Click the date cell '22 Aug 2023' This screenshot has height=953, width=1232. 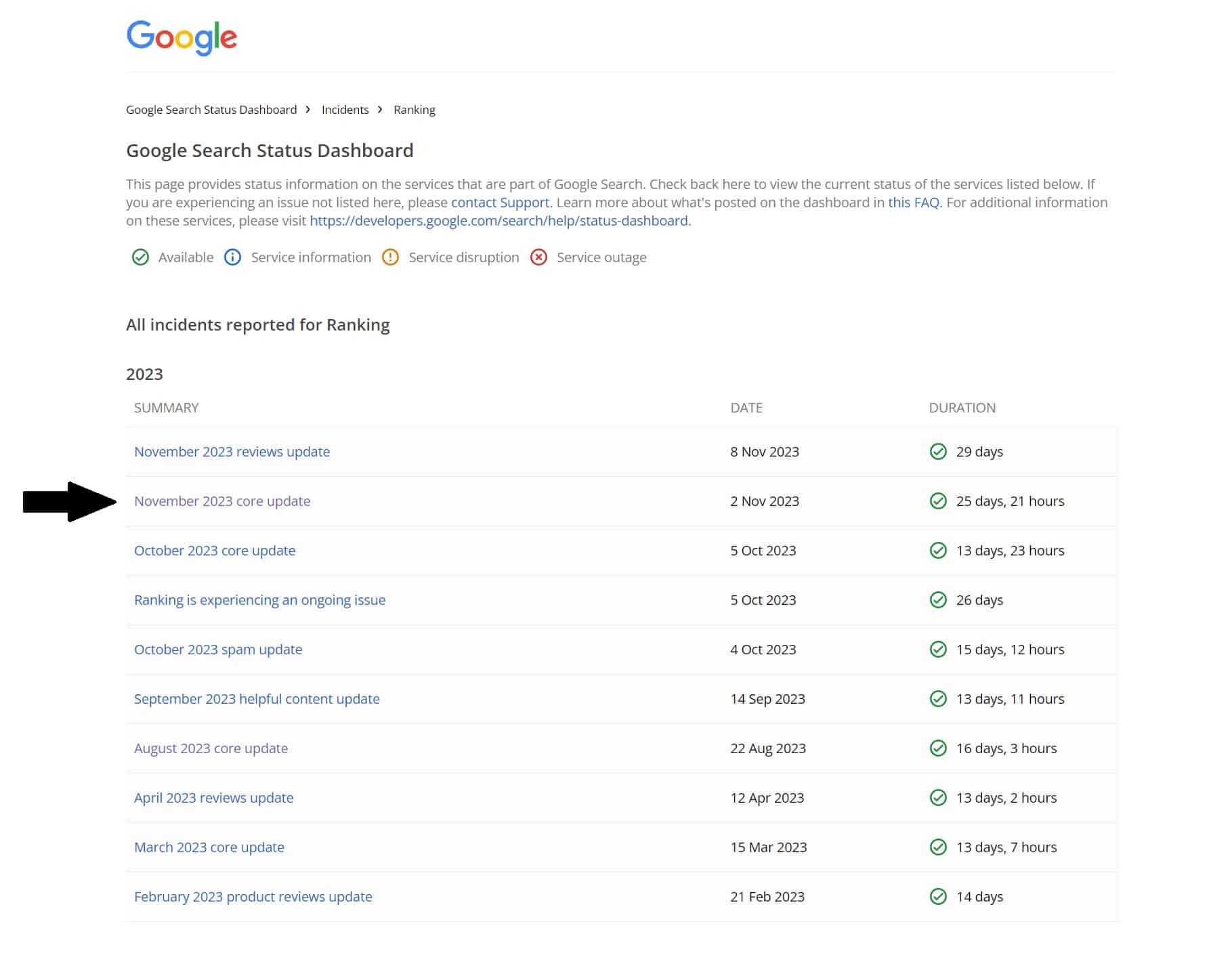(768, 748)
